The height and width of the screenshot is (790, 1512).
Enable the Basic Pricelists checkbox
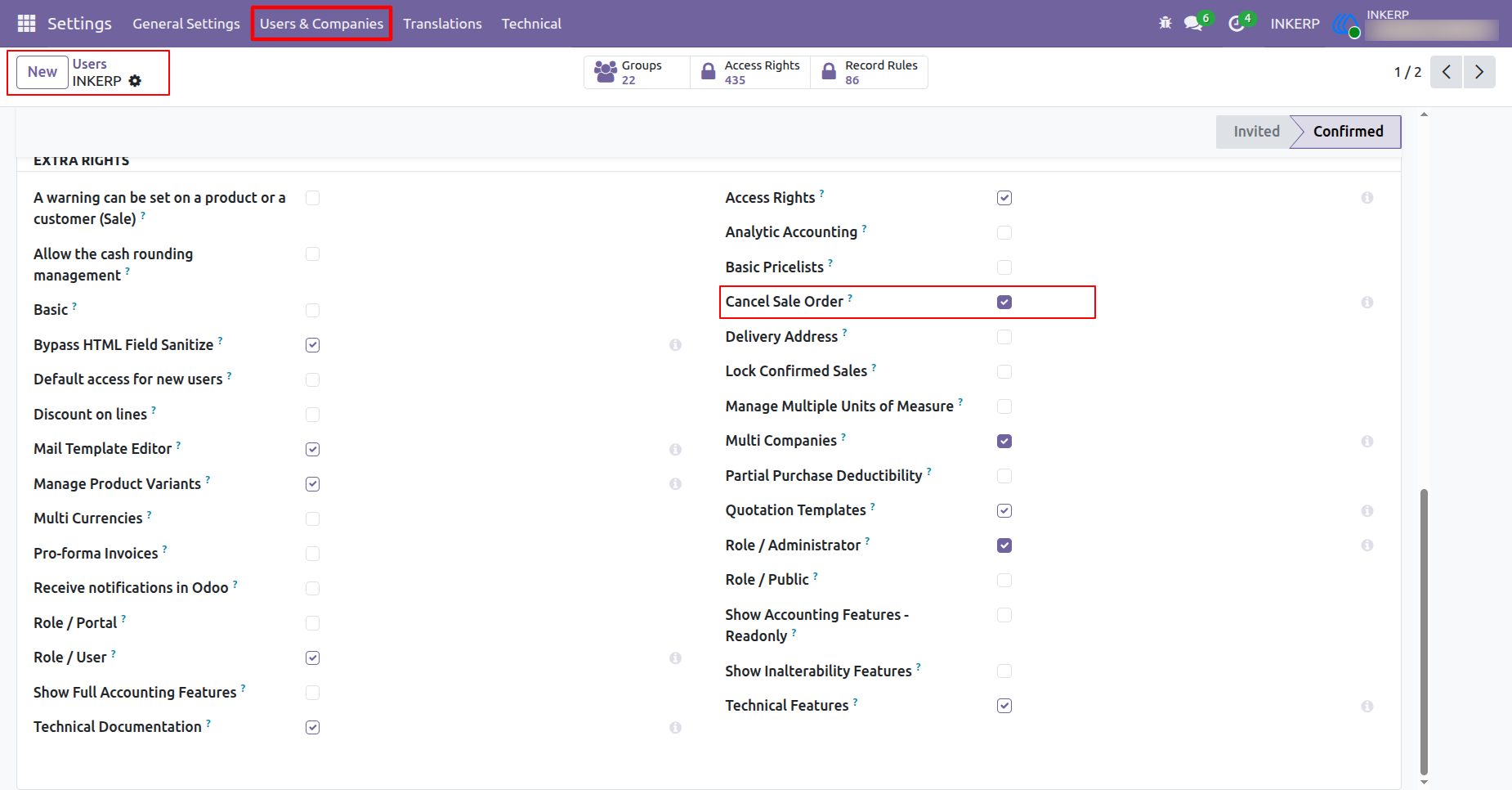click(x=1004, y=267)
